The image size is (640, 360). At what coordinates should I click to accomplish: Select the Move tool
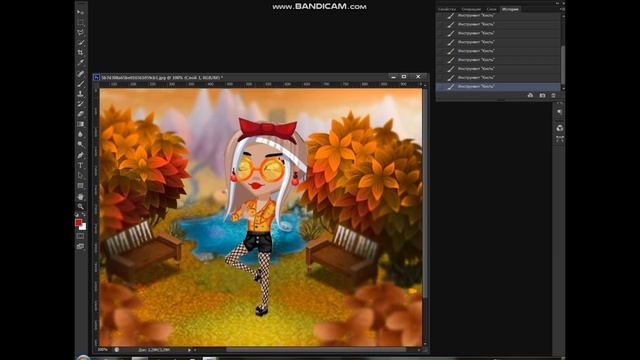(x=80, y=13)
